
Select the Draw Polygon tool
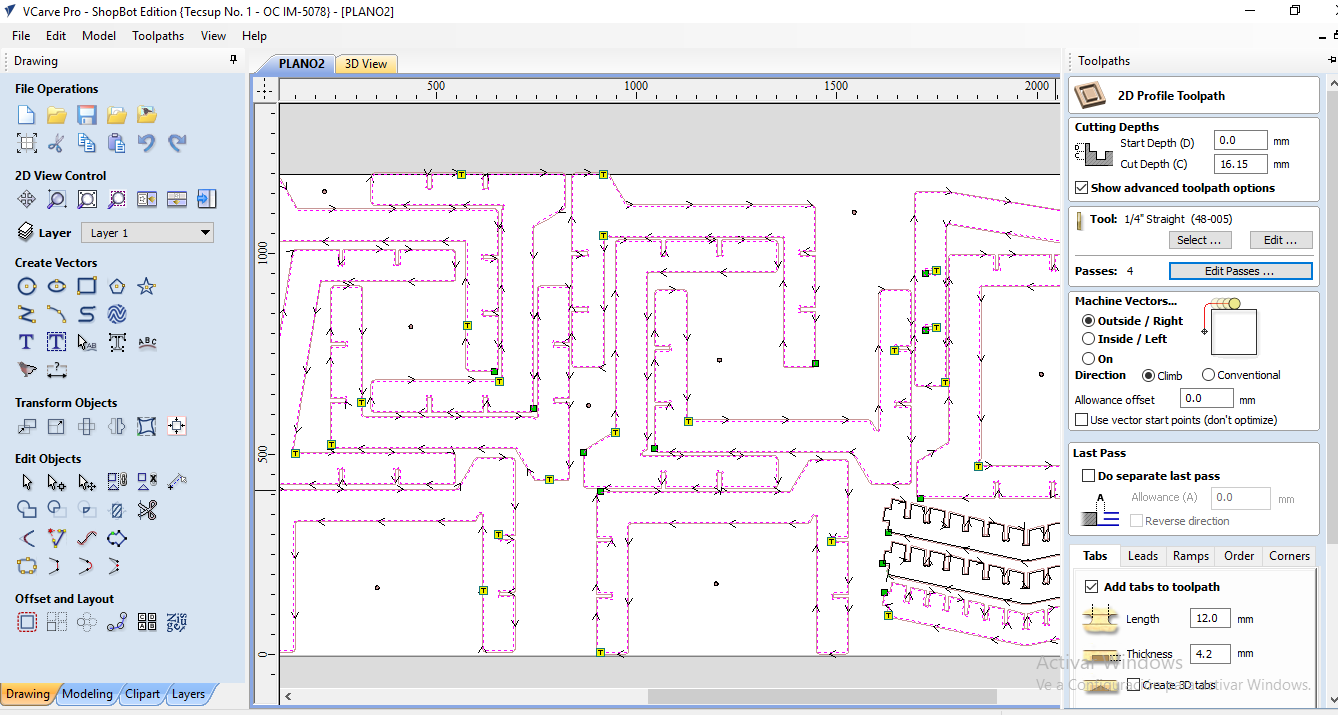tap(117, 287)
